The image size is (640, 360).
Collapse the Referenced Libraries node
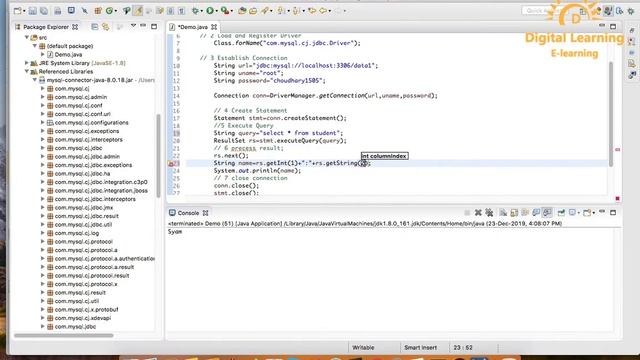coord(27,71)
